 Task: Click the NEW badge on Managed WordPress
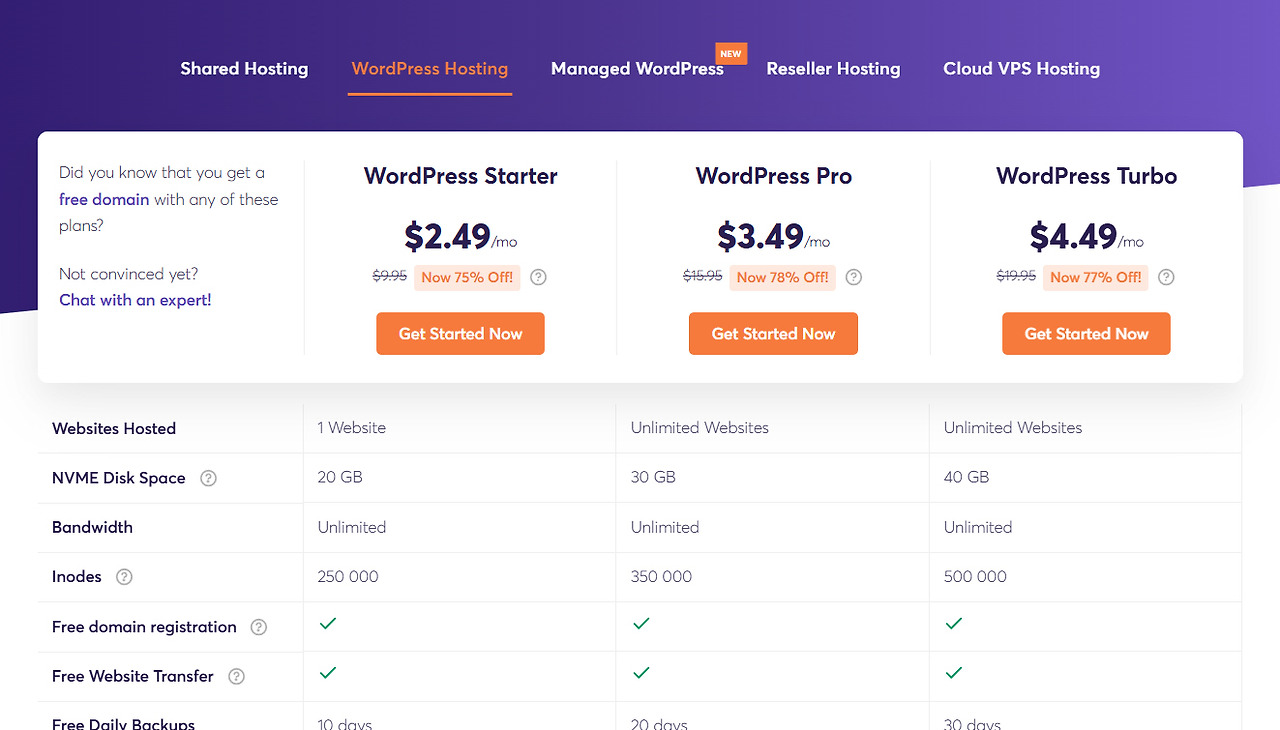coord(731,54)
